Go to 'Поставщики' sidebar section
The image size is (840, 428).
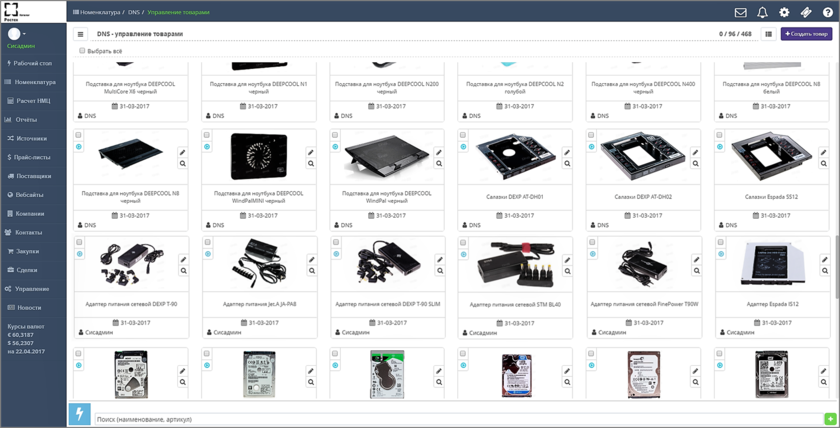33,176
